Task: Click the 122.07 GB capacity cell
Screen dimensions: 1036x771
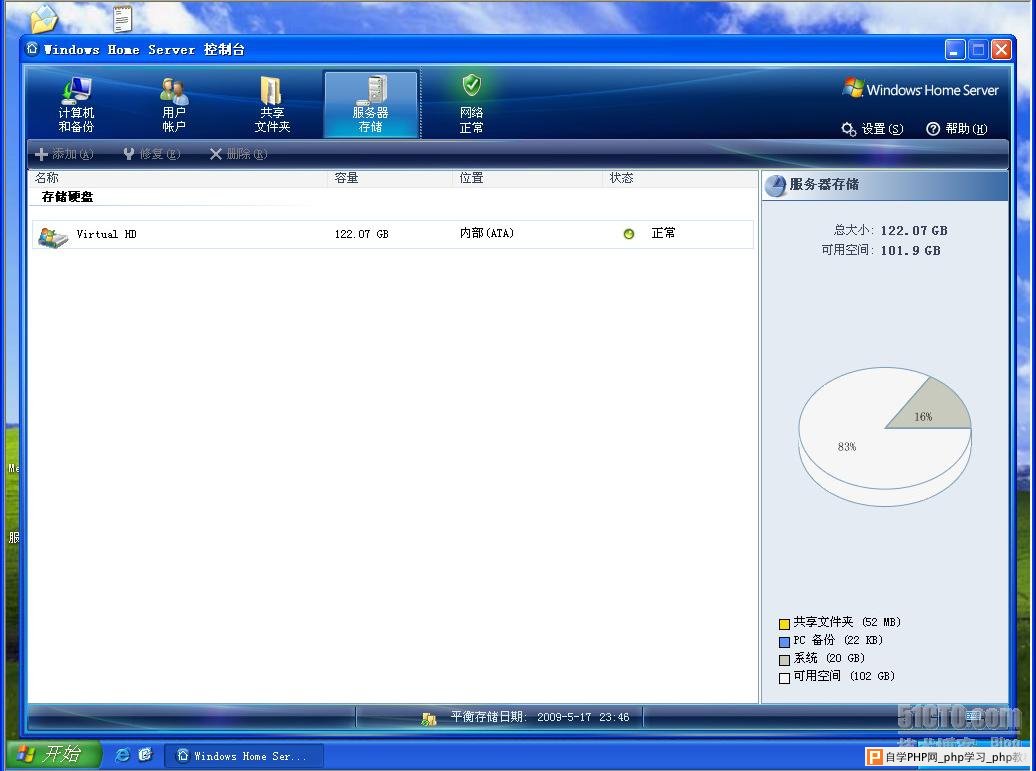Action: pyautogui.click(x=361, y=234)
